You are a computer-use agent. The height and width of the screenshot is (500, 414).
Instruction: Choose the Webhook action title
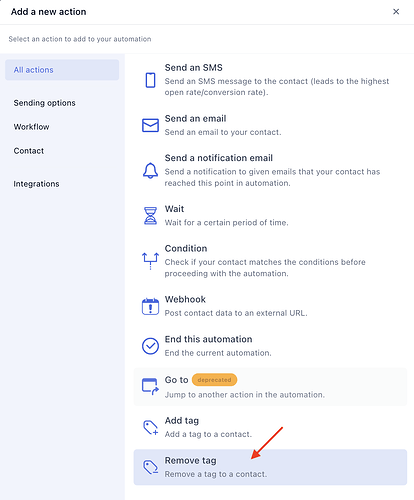pos(185,299)
